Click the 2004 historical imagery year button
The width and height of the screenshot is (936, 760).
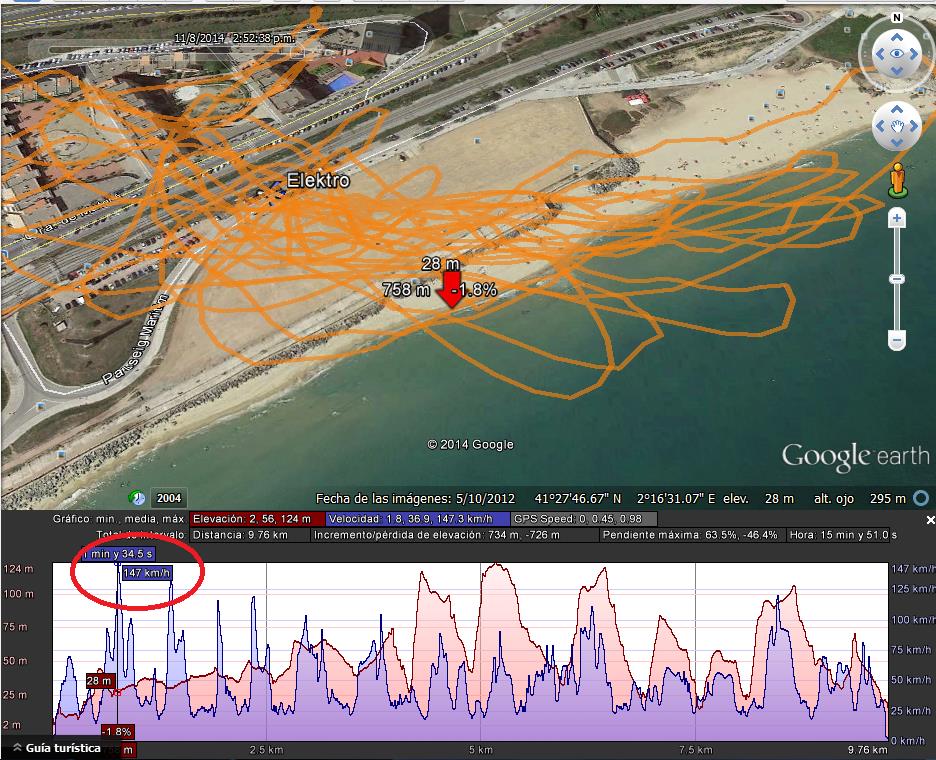point(170,498)
